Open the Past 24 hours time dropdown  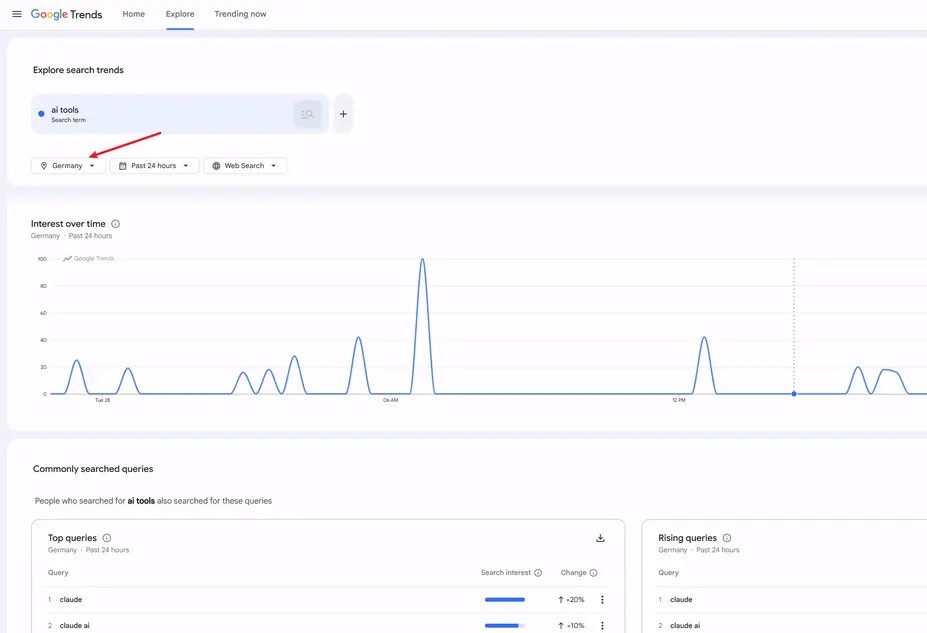pyautogui.click(x=154, y=165)
